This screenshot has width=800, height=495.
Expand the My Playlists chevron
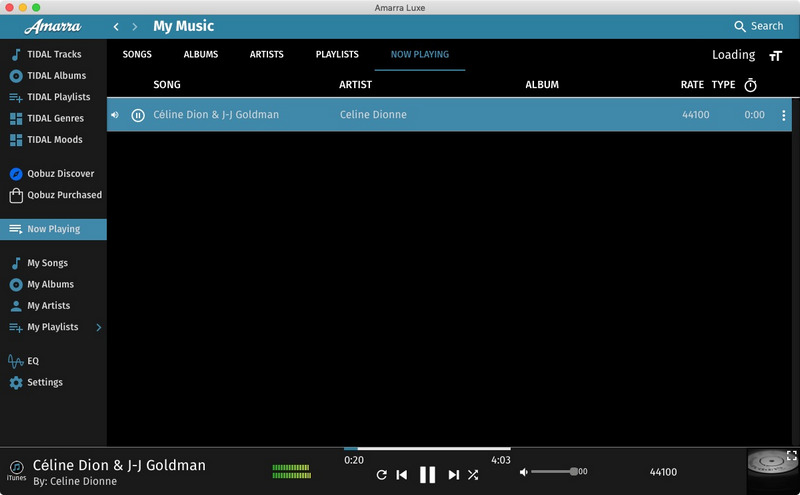click(98, 327)
